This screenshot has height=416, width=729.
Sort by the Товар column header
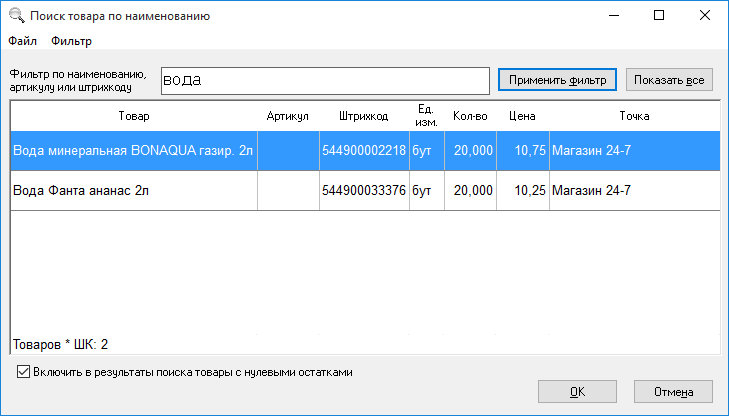(x=133, y=116)
